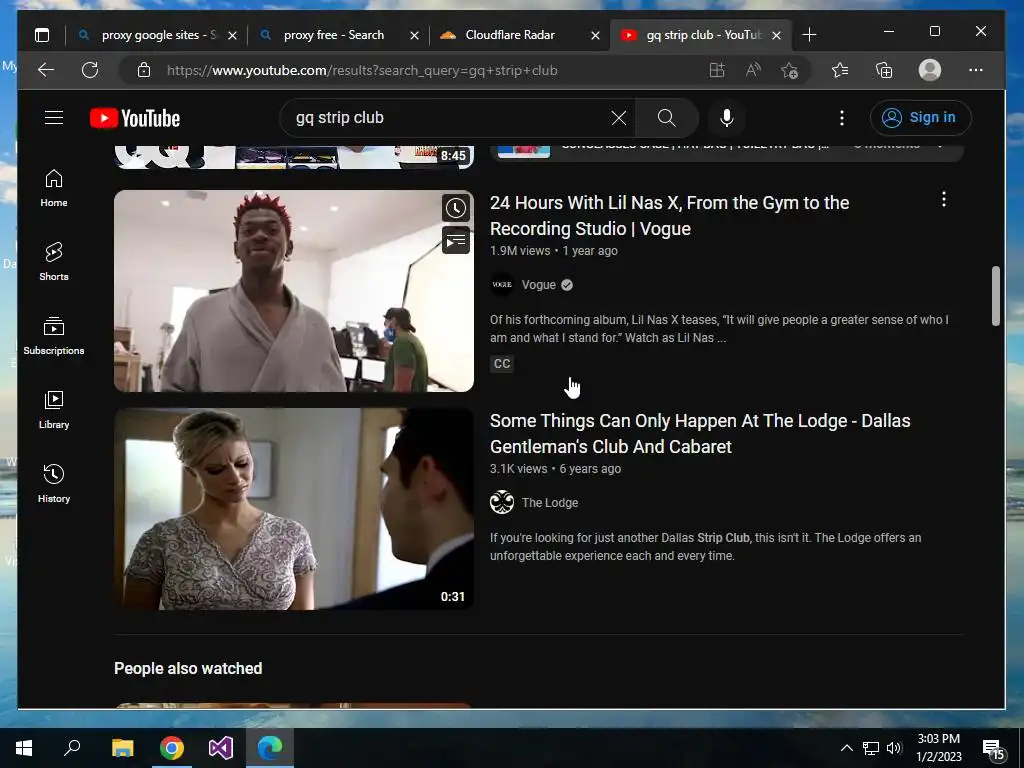Open the Edge apps icon in address bar

point(717,70)
